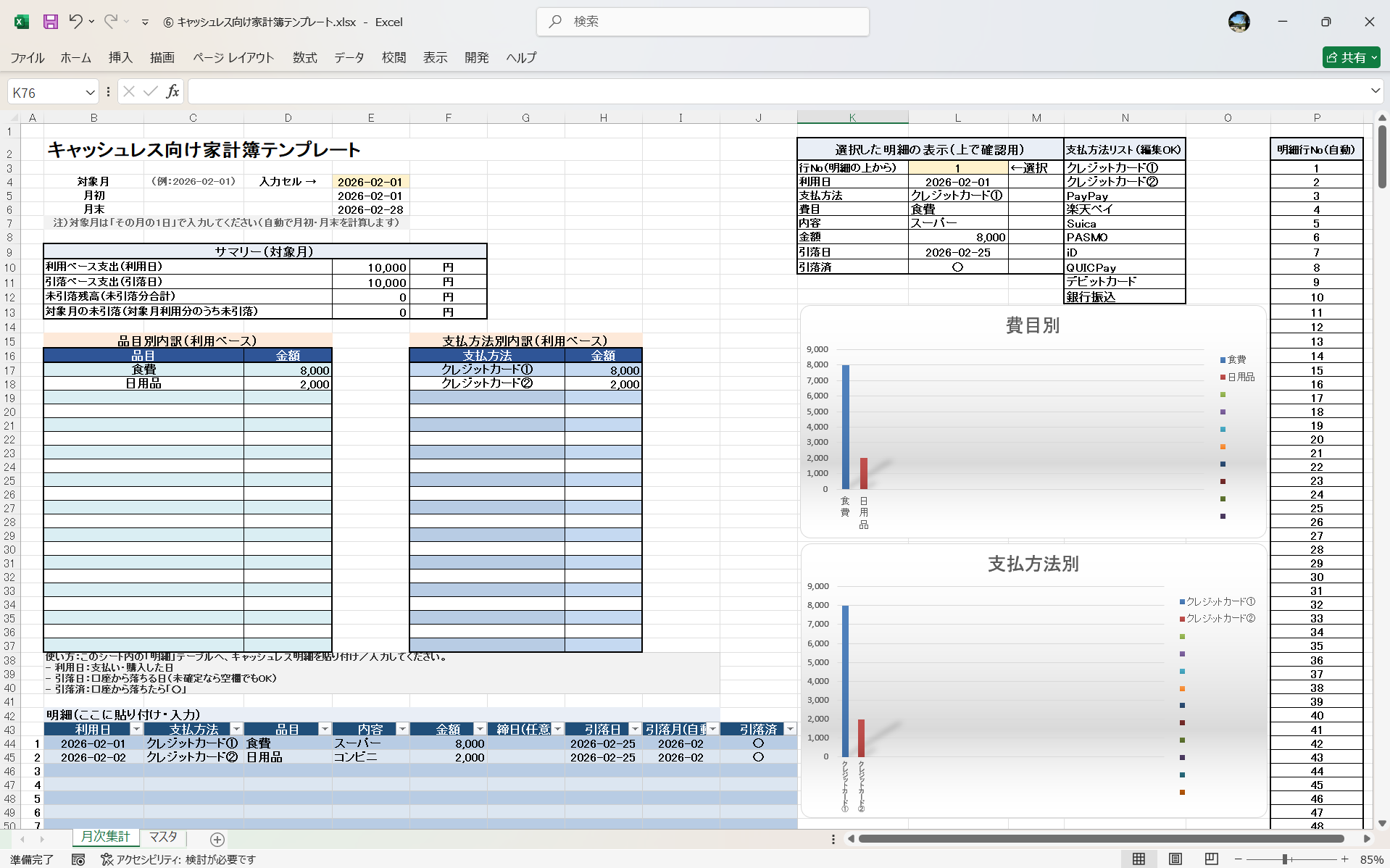Viewport: 1390px width, 868px height.
Task: Click inside the search box
Action: 703,22
